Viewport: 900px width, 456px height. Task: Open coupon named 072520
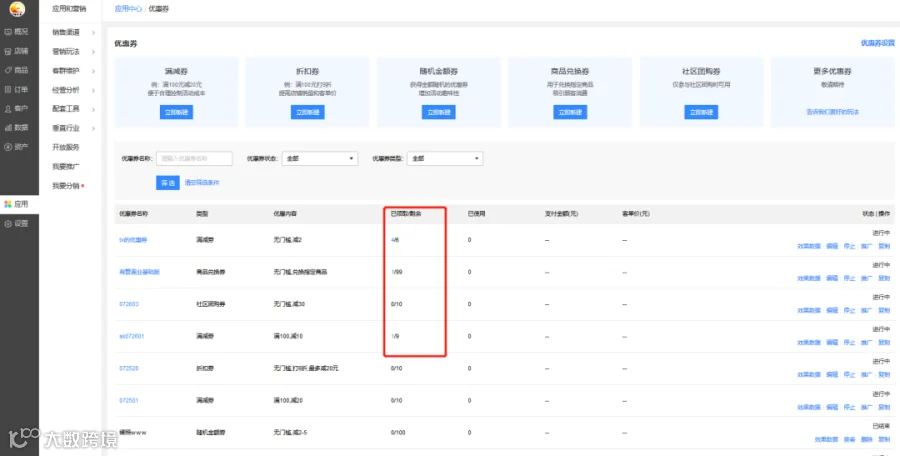coord(129,368)
